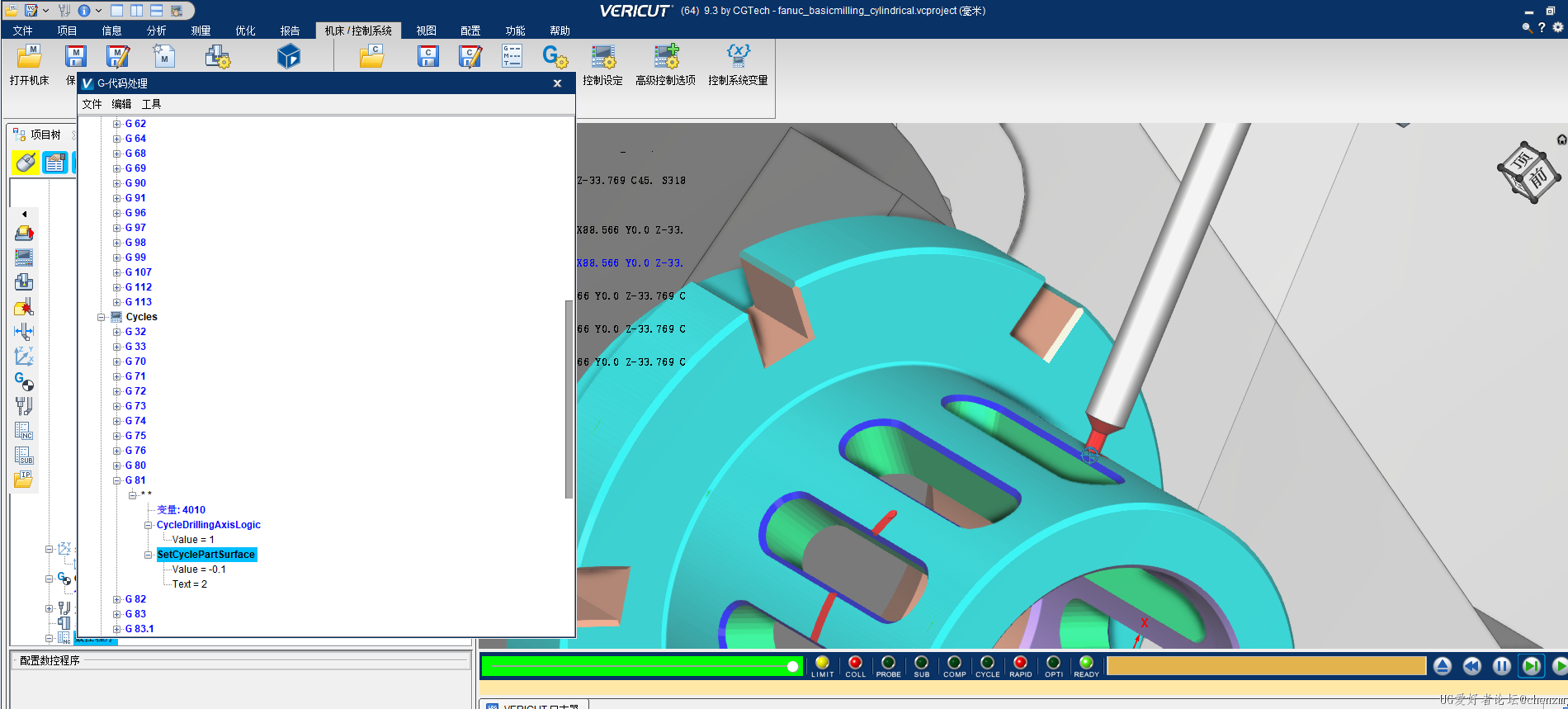1568x709 pixels.
Task: Click save machine as icon with pencil
Action: 118,56
